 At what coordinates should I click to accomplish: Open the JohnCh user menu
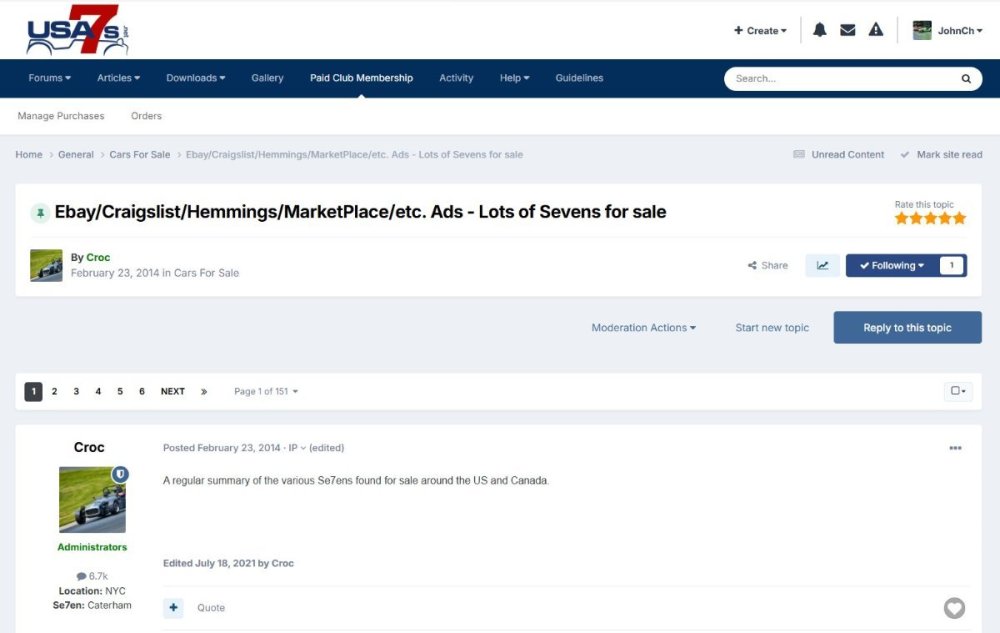pyautogui.click(x=947, y=30)
